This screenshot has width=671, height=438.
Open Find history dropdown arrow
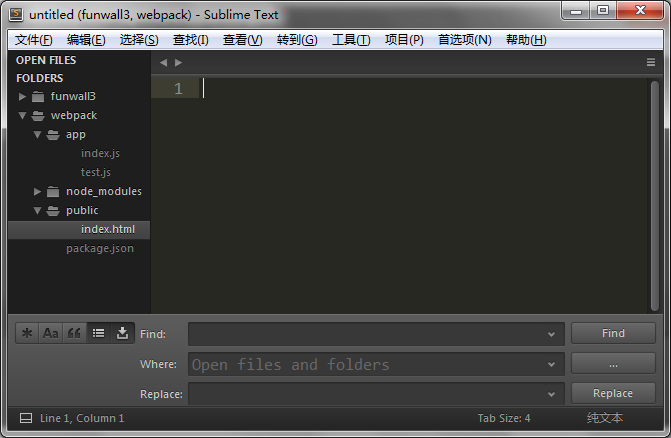pyautogui.click(x=551, y=334)
